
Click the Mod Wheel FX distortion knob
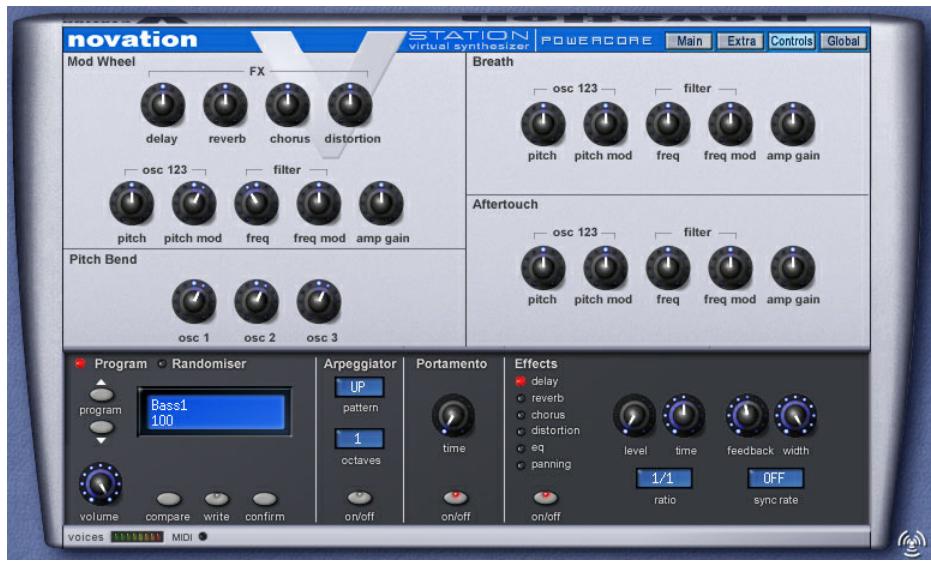(350, 105)
